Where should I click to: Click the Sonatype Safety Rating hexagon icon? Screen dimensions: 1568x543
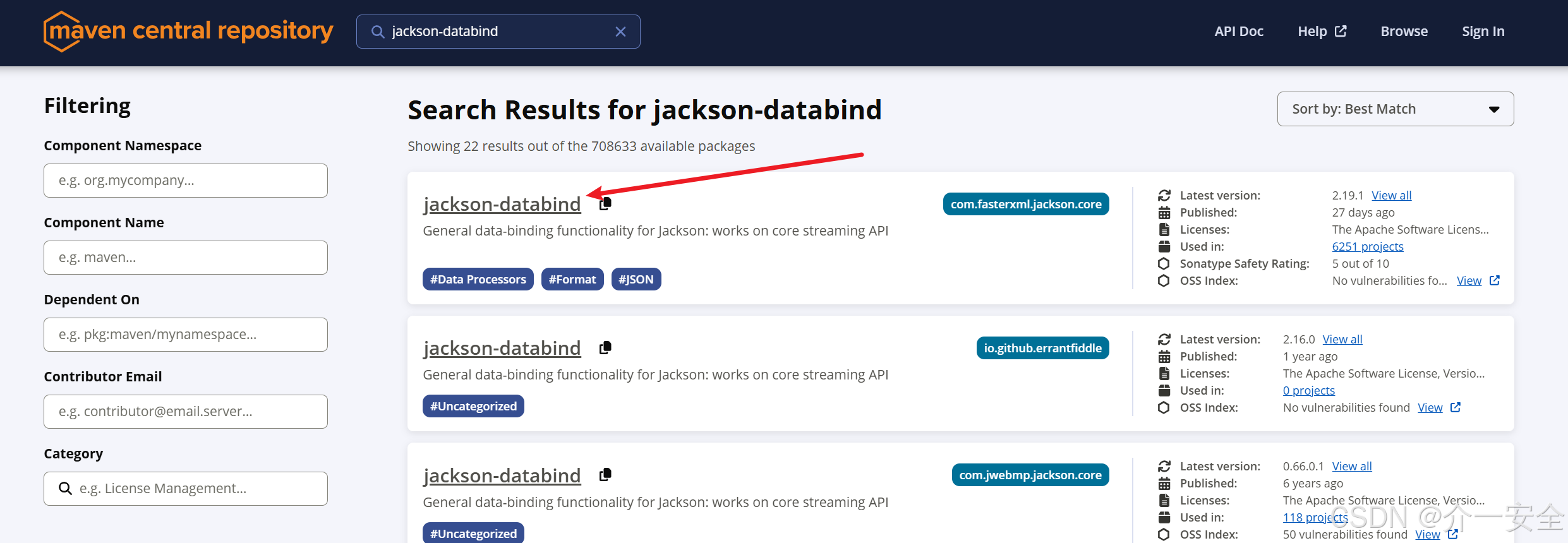tap(1164, 263)
